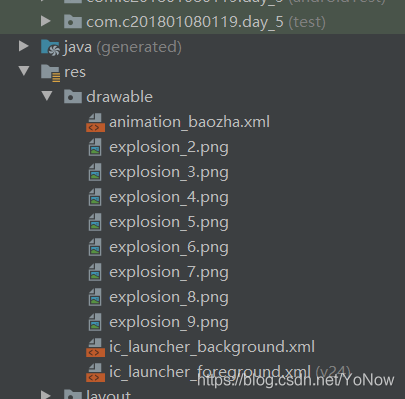Image resolution: width=405 pixels, height=399 pixels.
Task: Open explosion_8.png
Action: point(169,298)
